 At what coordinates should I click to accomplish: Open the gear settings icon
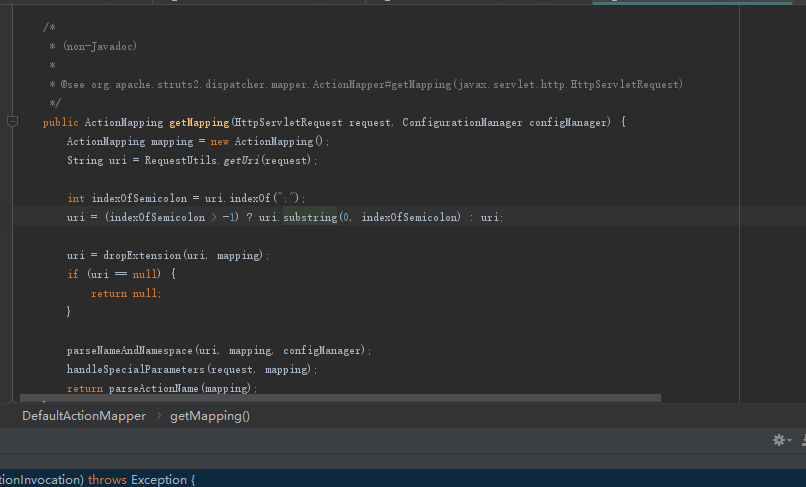tap(779, 440)
